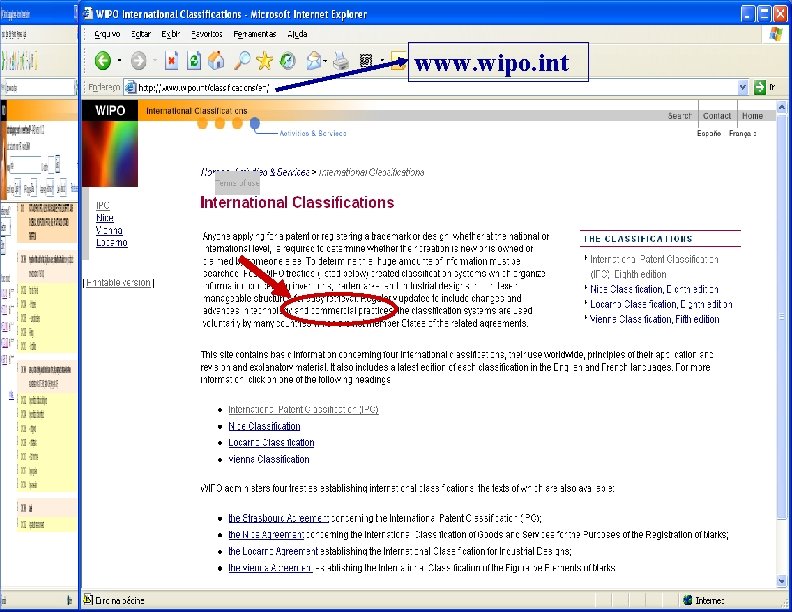This screenshot has height=612, width=792.
Task: Open the Exibir menu
Action: [x=171, y=34]
